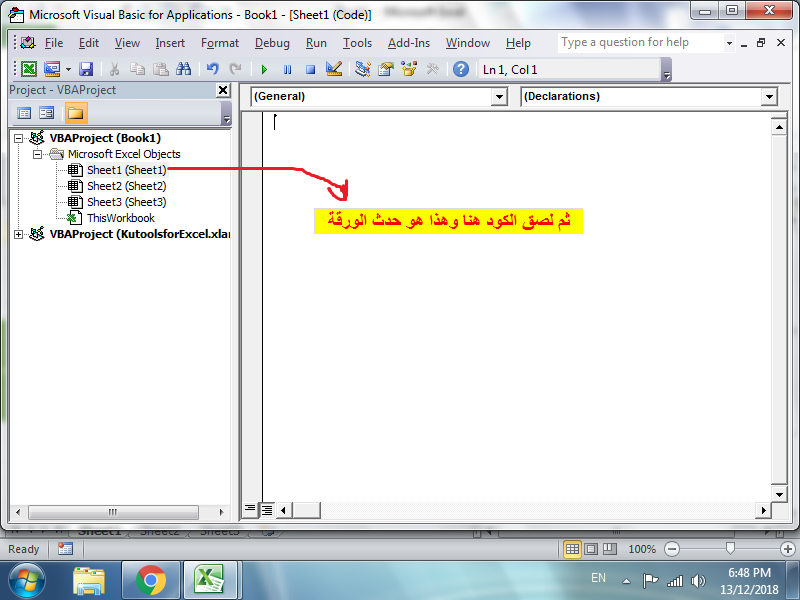Open the (General) object dropdown

499,96
